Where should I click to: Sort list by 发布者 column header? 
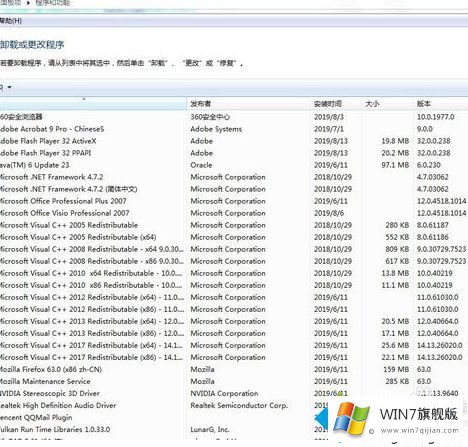201,104
